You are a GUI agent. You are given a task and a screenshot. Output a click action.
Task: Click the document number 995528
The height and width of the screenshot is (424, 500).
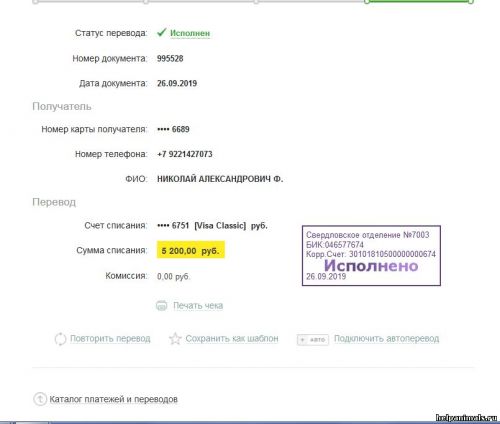coord(170,59)
